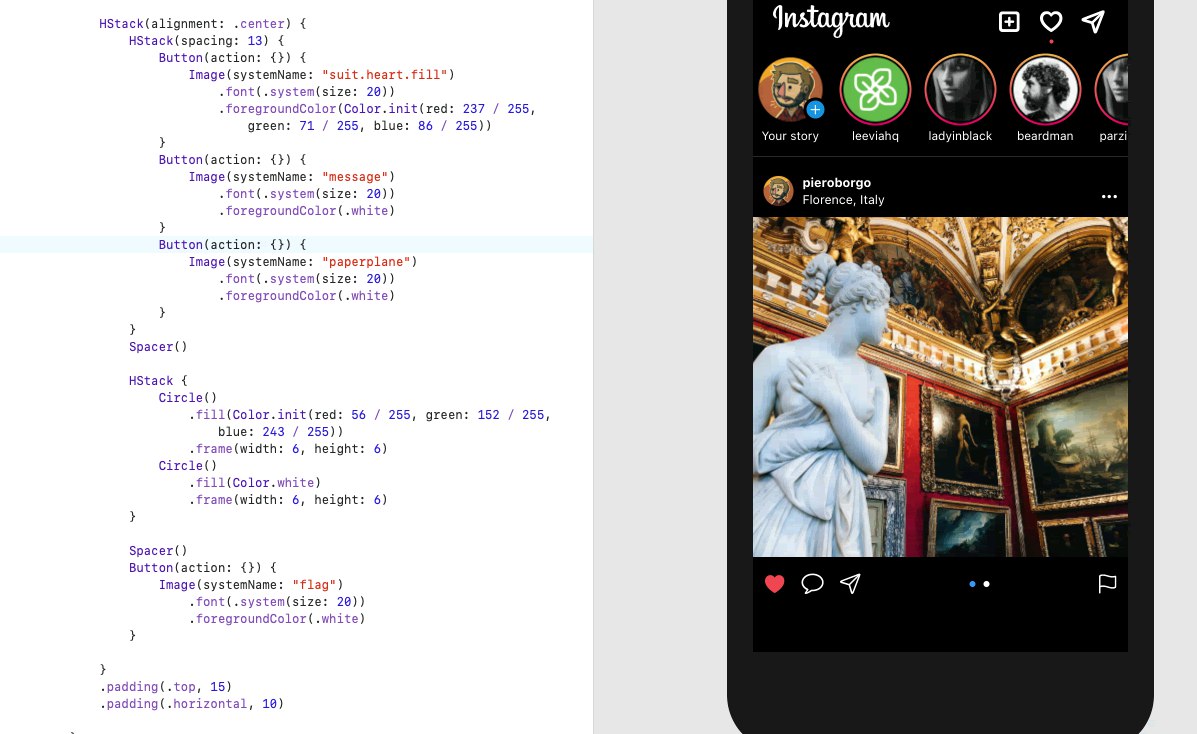Tap the post photo of the statue
1197x734 pixels.
940,387
